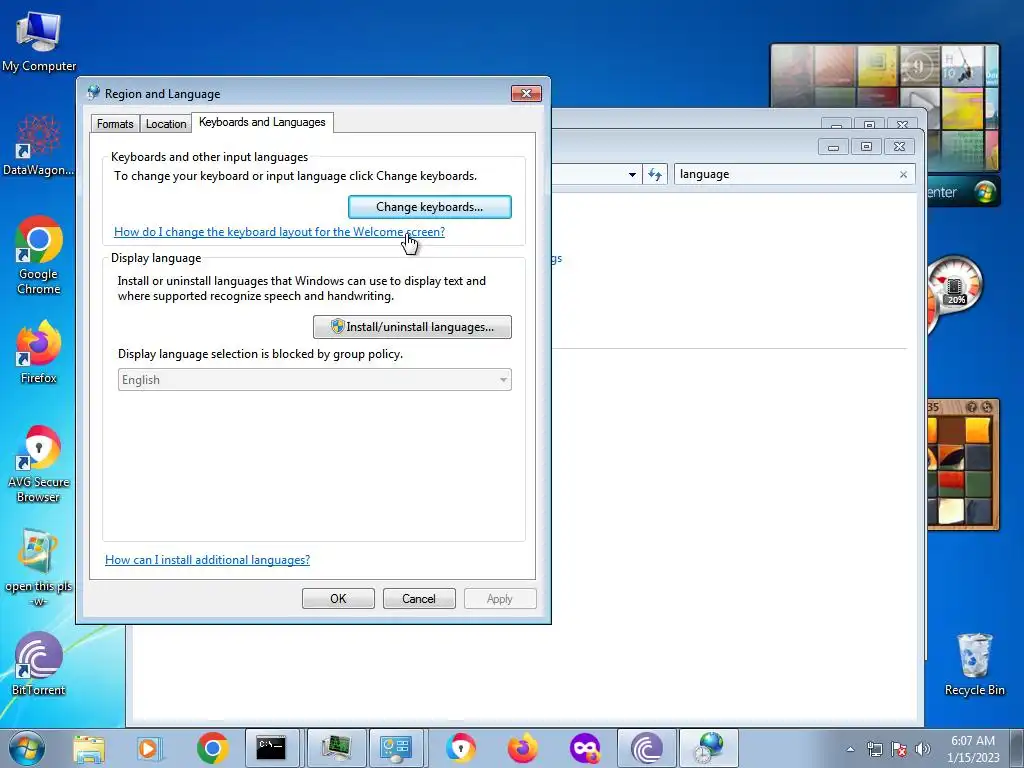Switch to the Control Panel taskbar button
1024x768 pixels.
[x=396, y=748]
